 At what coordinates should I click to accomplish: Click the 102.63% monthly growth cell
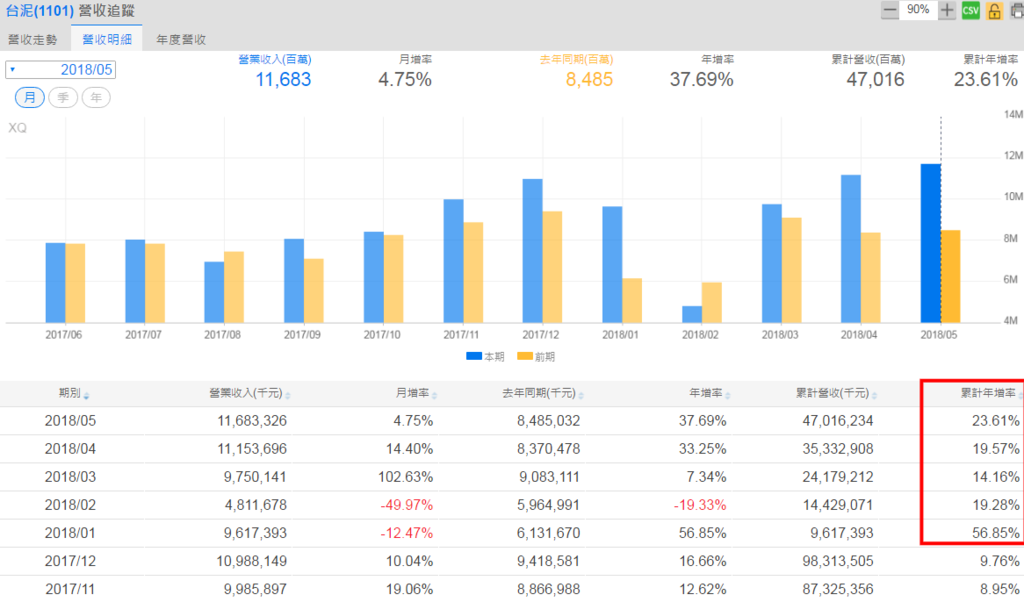pyautogui.click(x=405, y=477)
